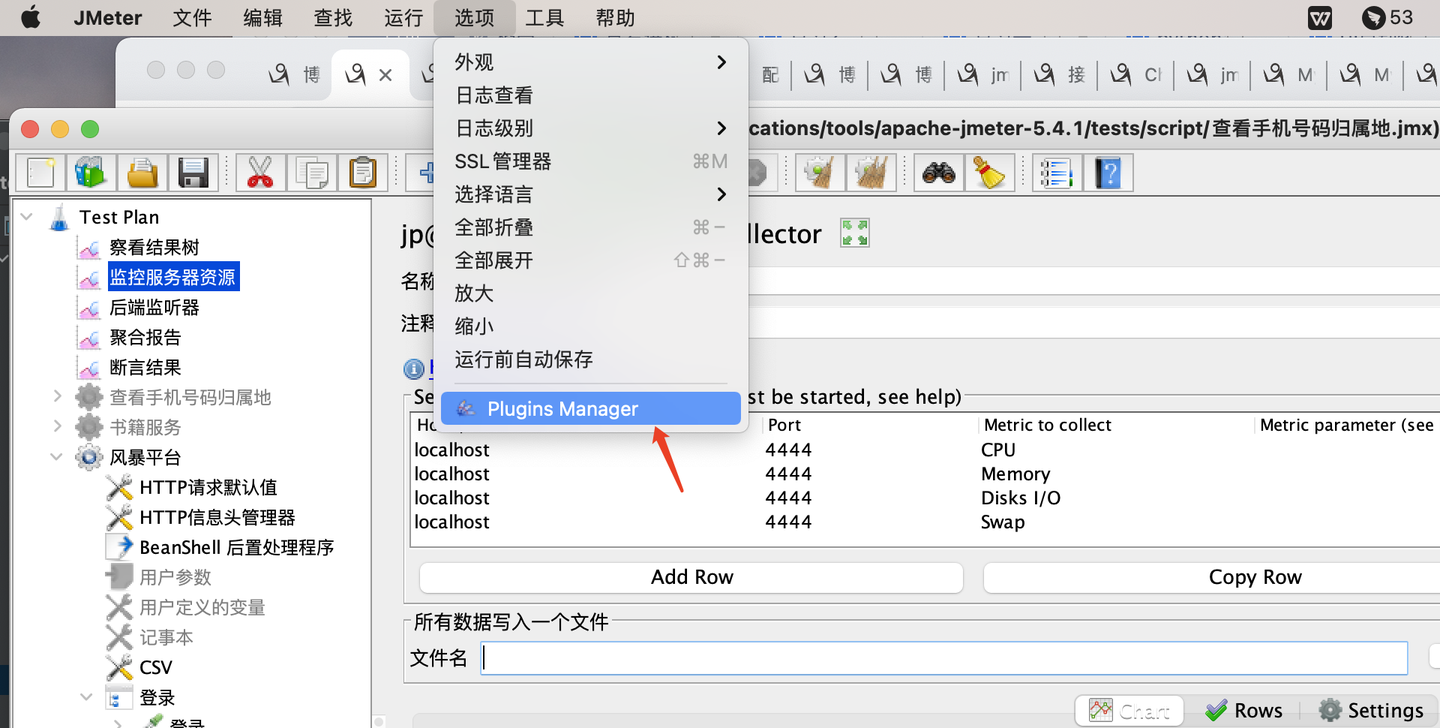The height and width of the screenshot is (728, 1440).
Task: Open the 工具 menu in the menu bar
Action: (545, 17)
